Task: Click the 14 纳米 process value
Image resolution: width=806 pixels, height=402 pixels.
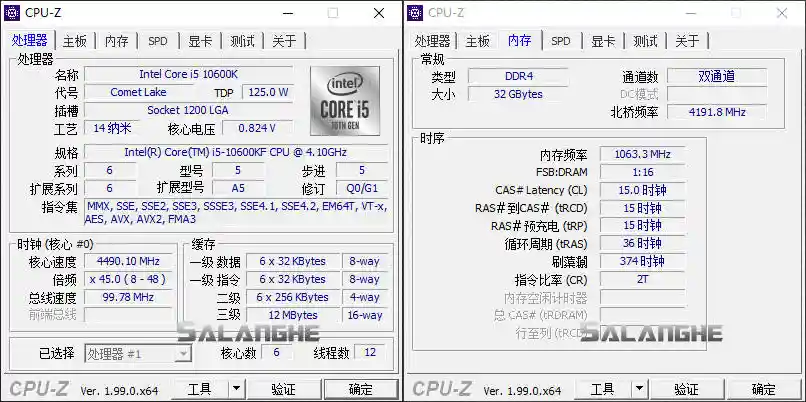Action: [x=111, y=128]
